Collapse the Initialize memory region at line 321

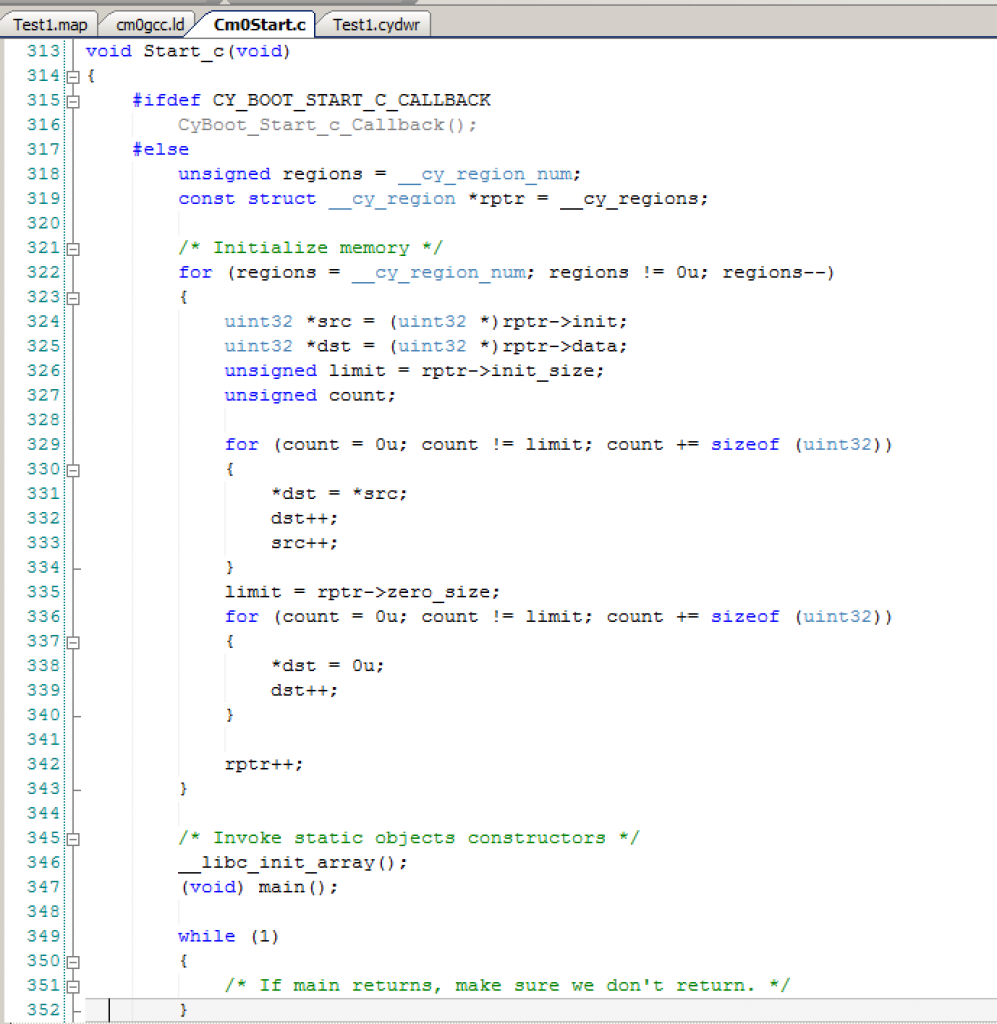pos(74,247)
